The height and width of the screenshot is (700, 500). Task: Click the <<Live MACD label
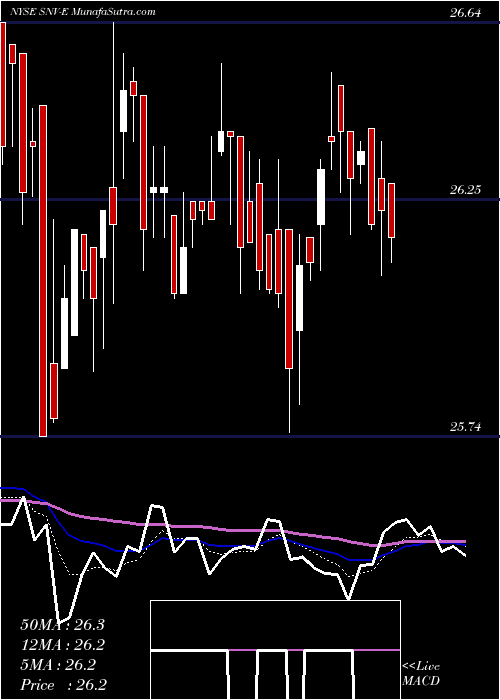click(x=421, y=674)
